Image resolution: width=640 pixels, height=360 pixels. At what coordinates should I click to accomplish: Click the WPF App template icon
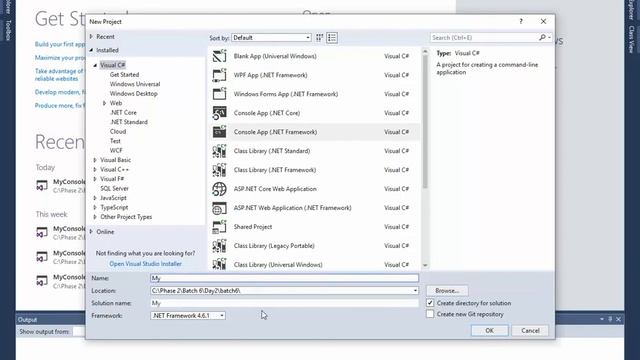pos(219,75)
